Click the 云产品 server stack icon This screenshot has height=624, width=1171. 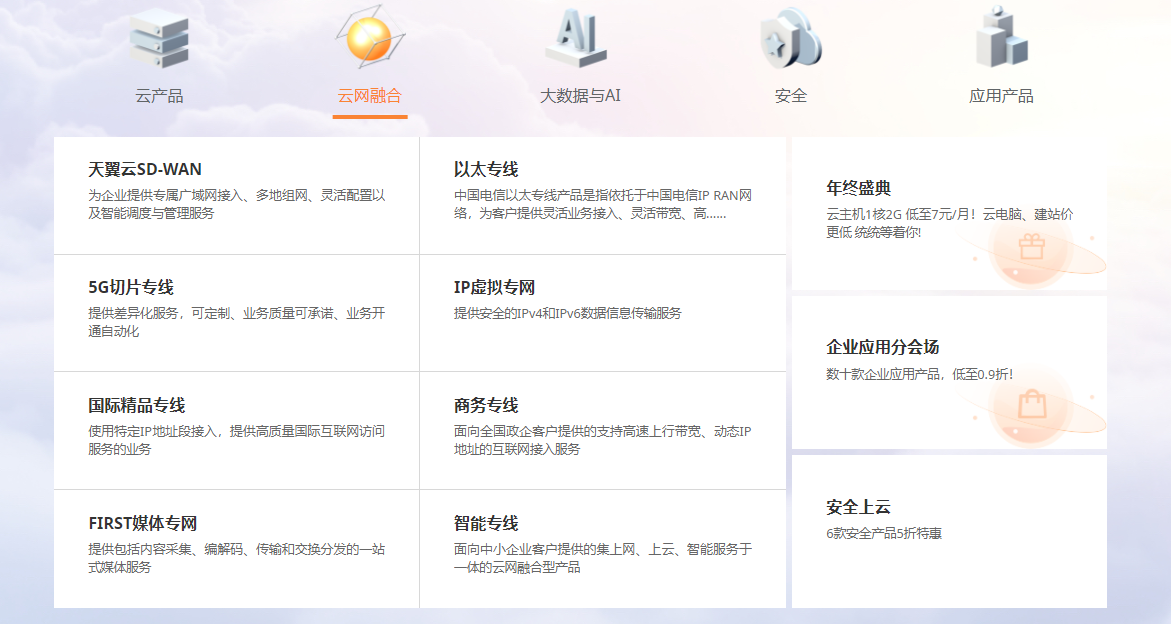pyautogui.click(x=158, y=40)
